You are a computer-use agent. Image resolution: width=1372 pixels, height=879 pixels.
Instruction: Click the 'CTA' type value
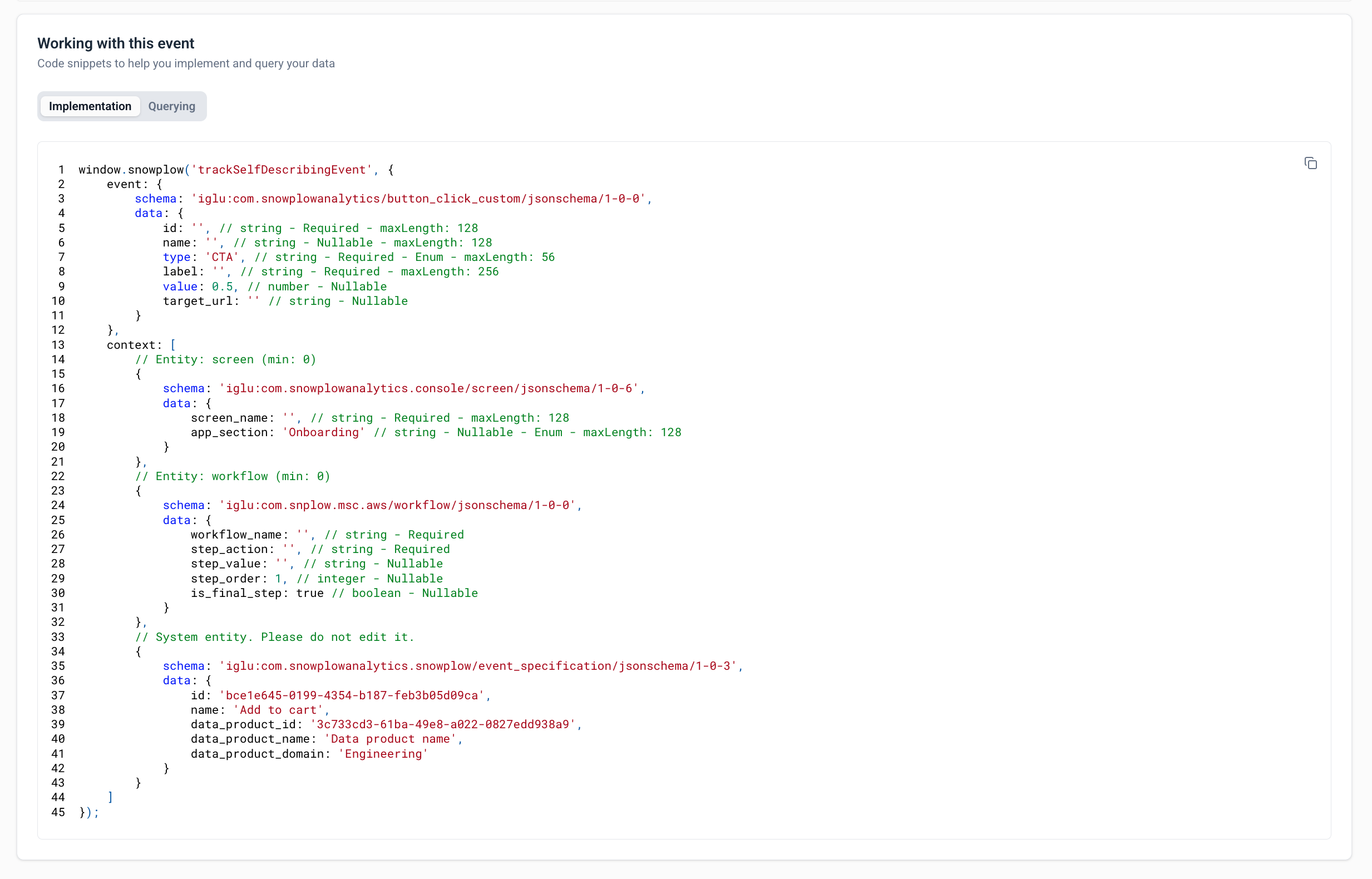223,257
